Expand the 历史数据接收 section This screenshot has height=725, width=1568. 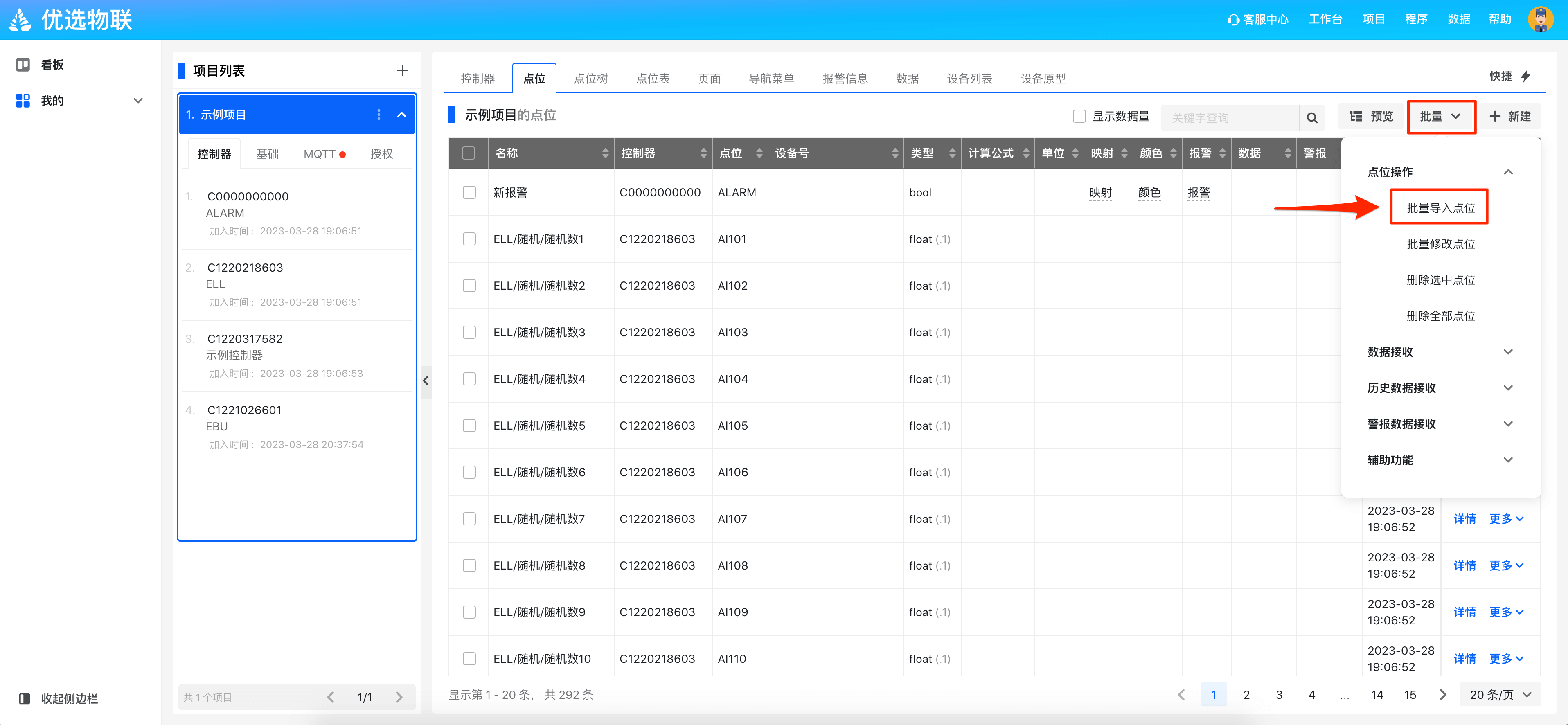point(1508,388)
